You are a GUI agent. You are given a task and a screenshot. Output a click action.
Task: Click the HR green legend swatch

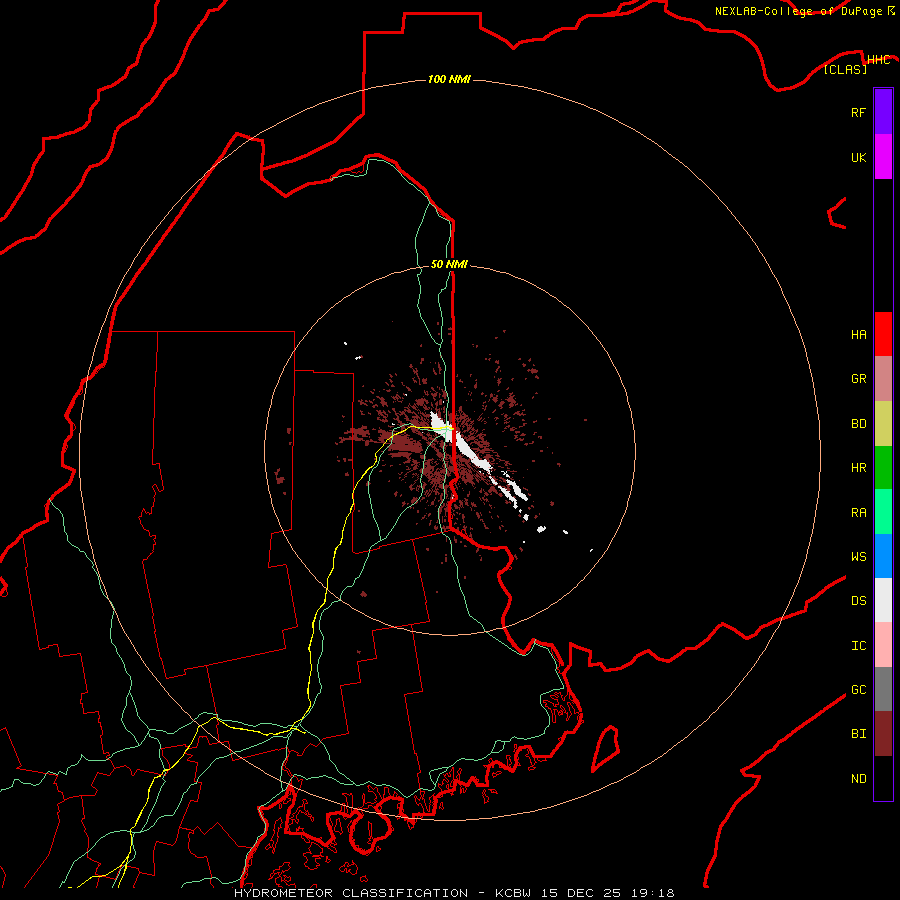pos(883,468)
